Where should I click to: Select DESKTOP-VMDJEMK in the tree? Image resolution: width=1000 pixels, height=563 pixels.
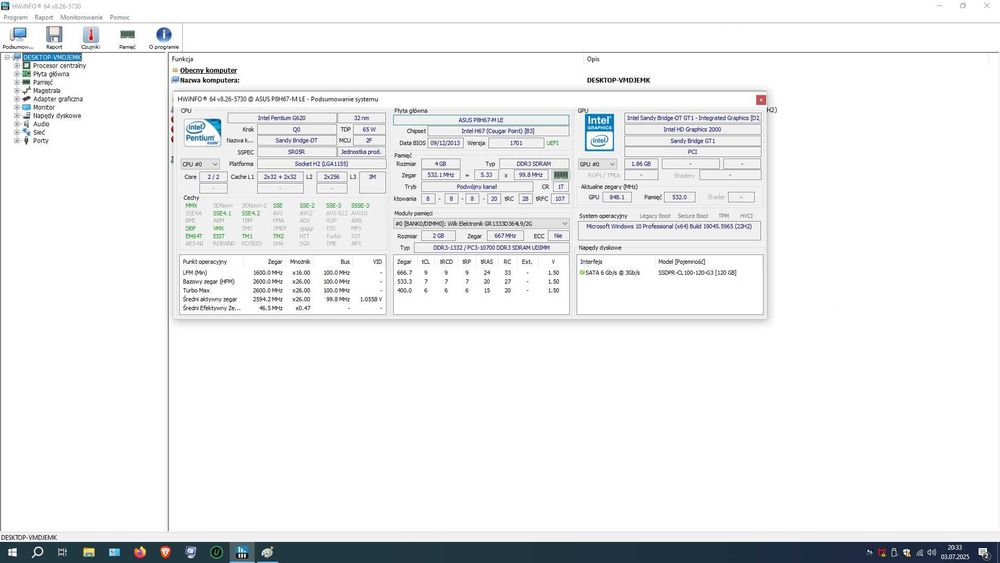pyautogui.click(x=52, y=57)
